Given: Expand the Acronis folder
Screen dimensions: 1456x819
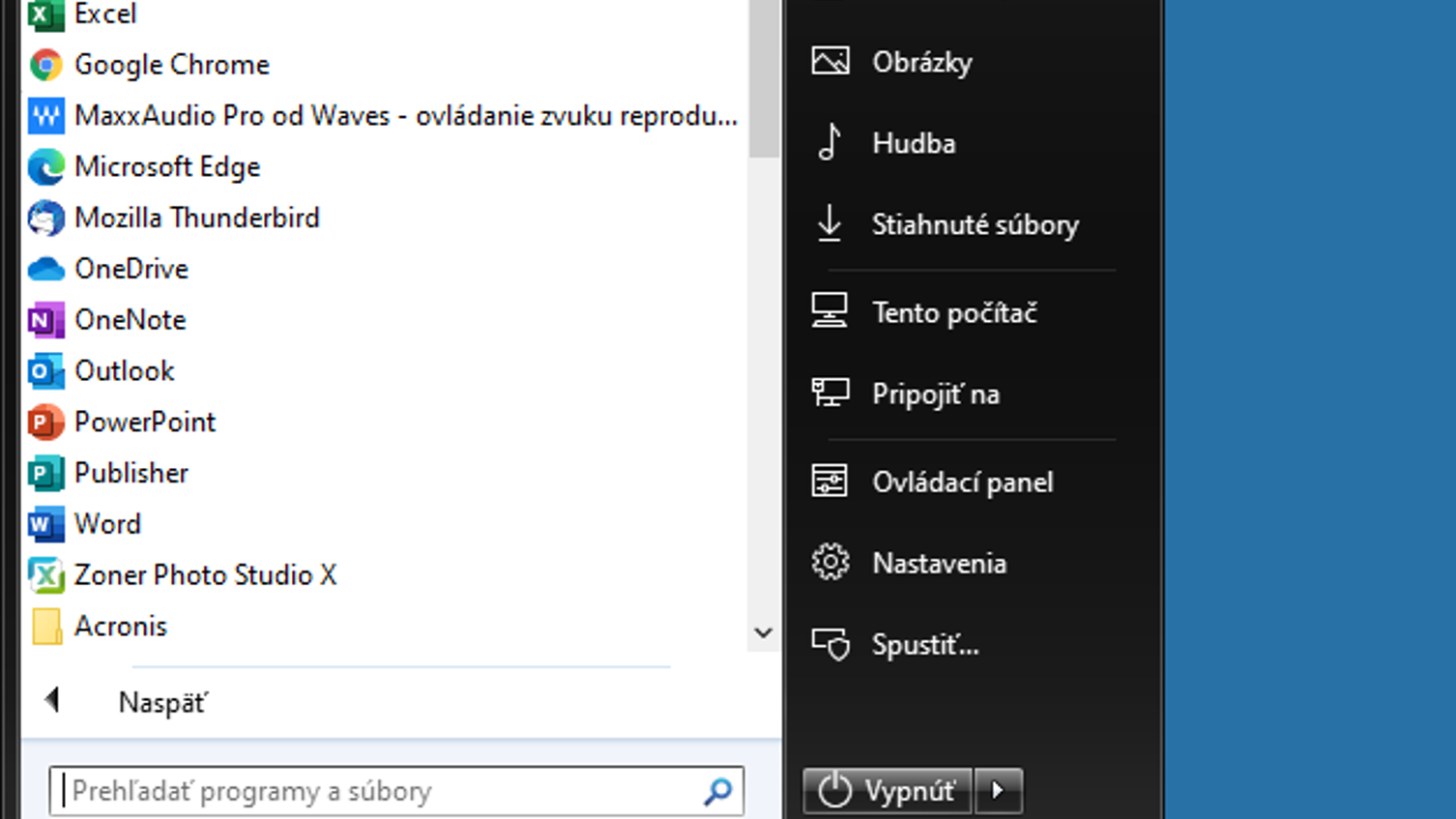Looking at the screenshot, I should point(121,626).
